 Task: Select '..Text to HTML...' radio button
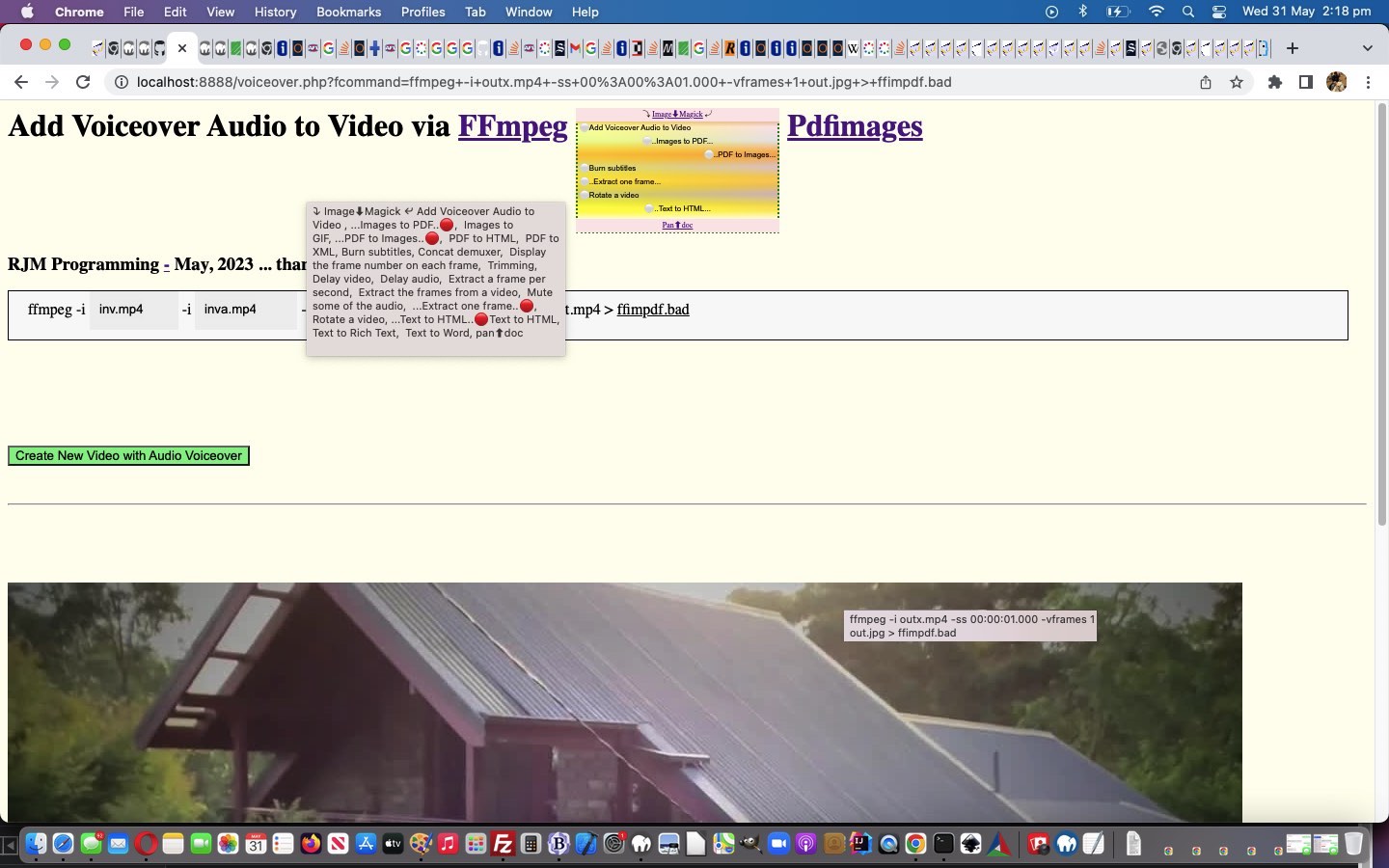649,208
